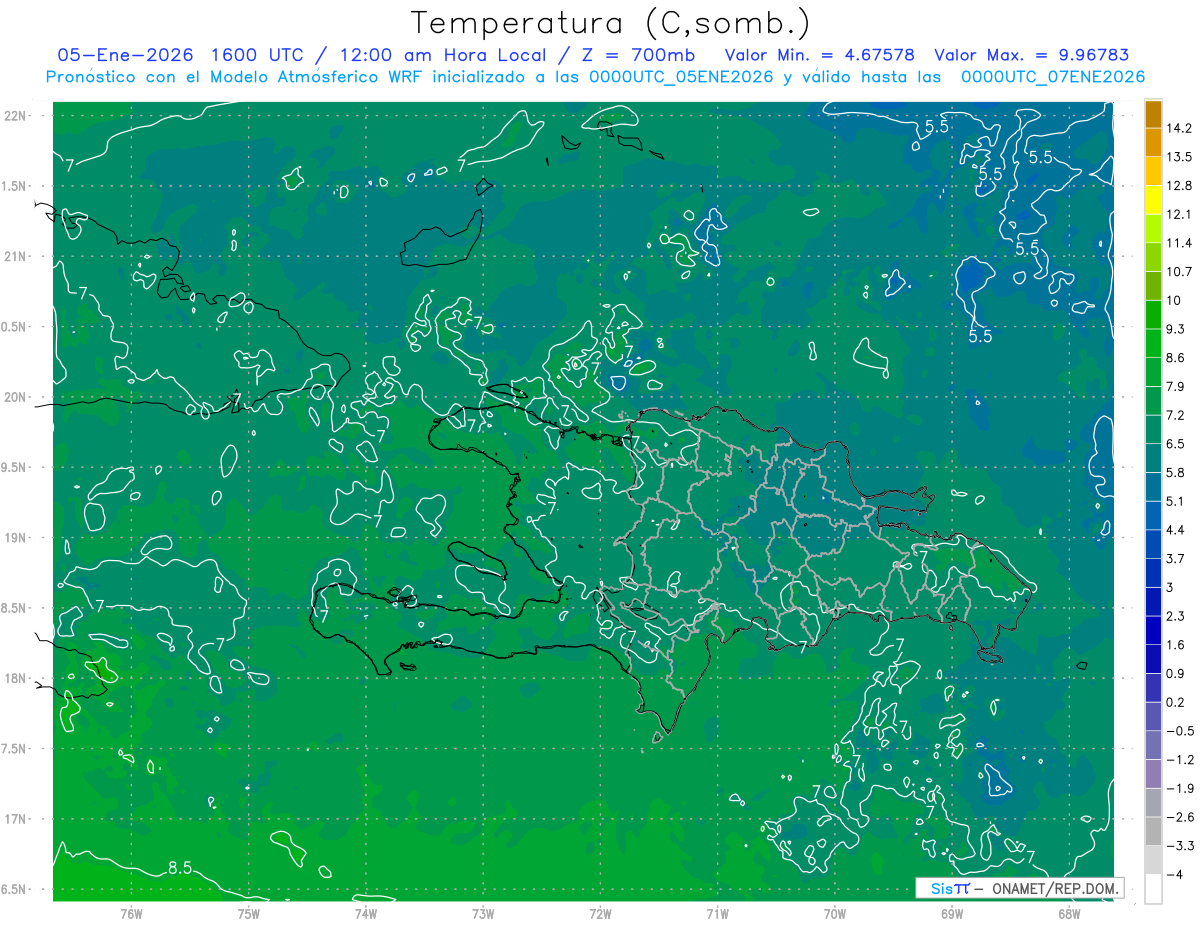
Task: Click the '9.3' color scale value
Action: click(x=1178, y=329)
